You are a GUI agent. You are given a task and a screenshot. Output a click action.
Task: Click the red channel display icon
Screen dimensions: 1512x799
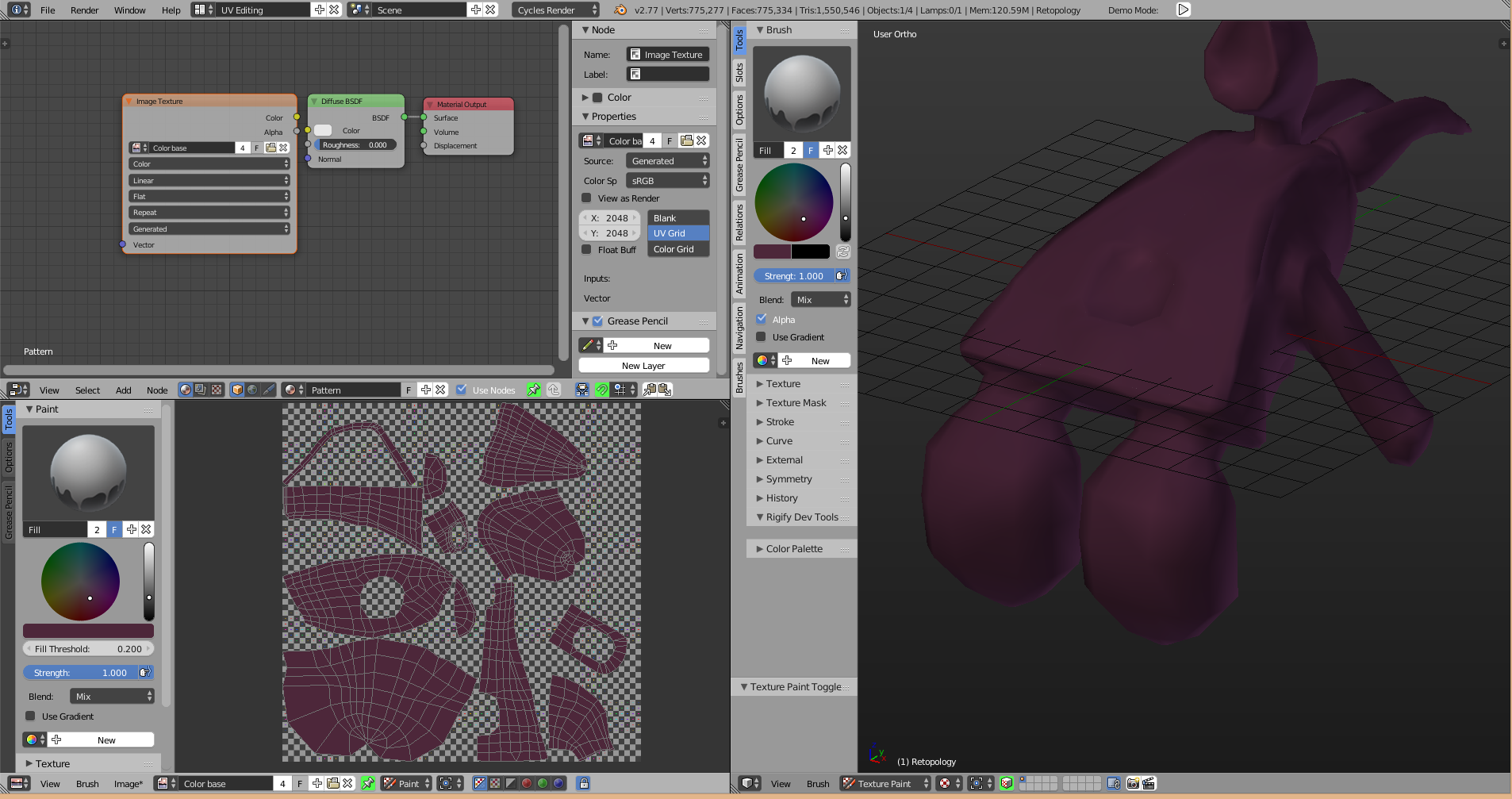(527, 783)
